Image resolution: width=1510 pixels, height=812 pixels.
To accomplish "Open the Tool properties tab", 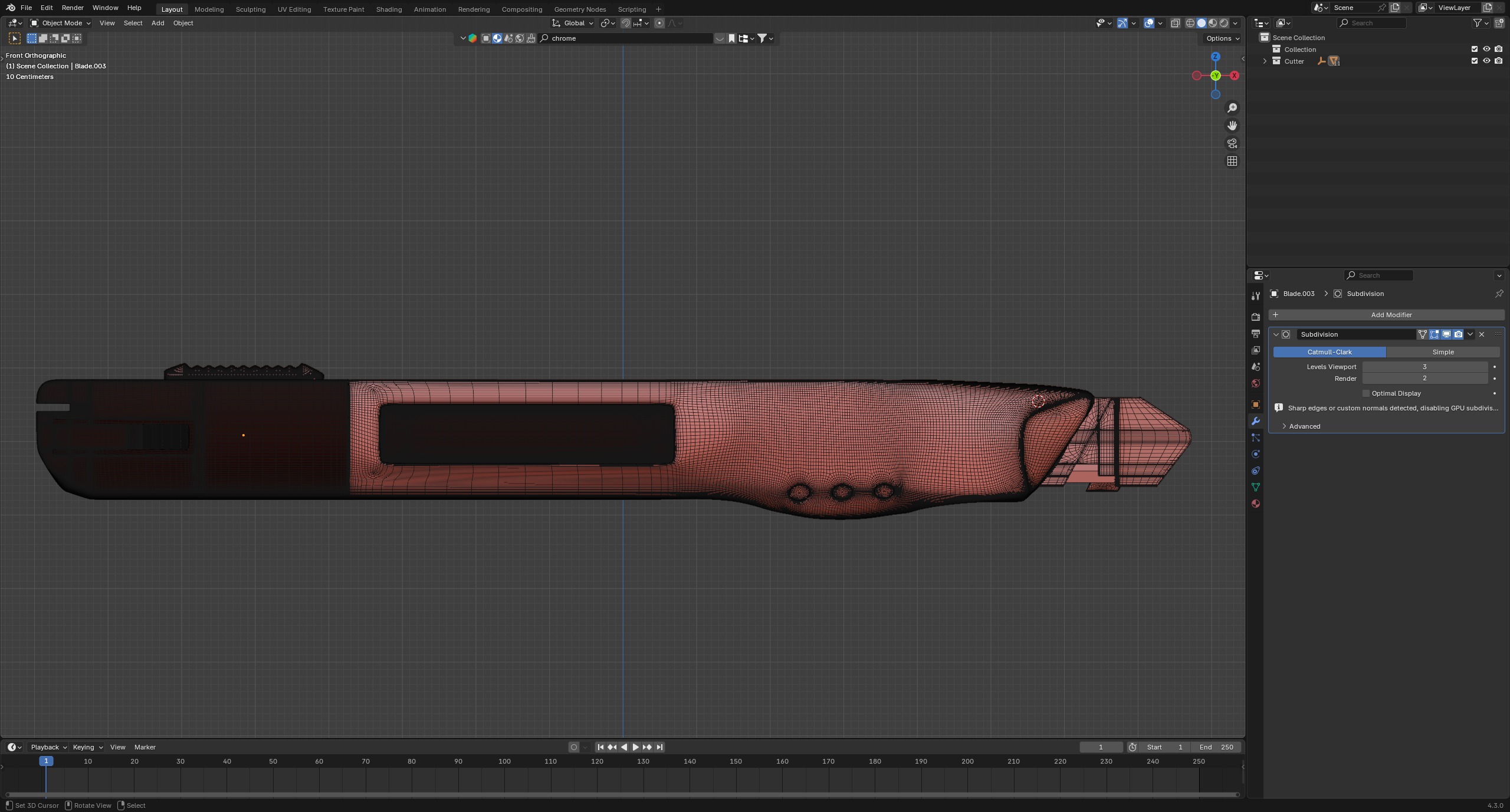I will [x=1255, y=296].
